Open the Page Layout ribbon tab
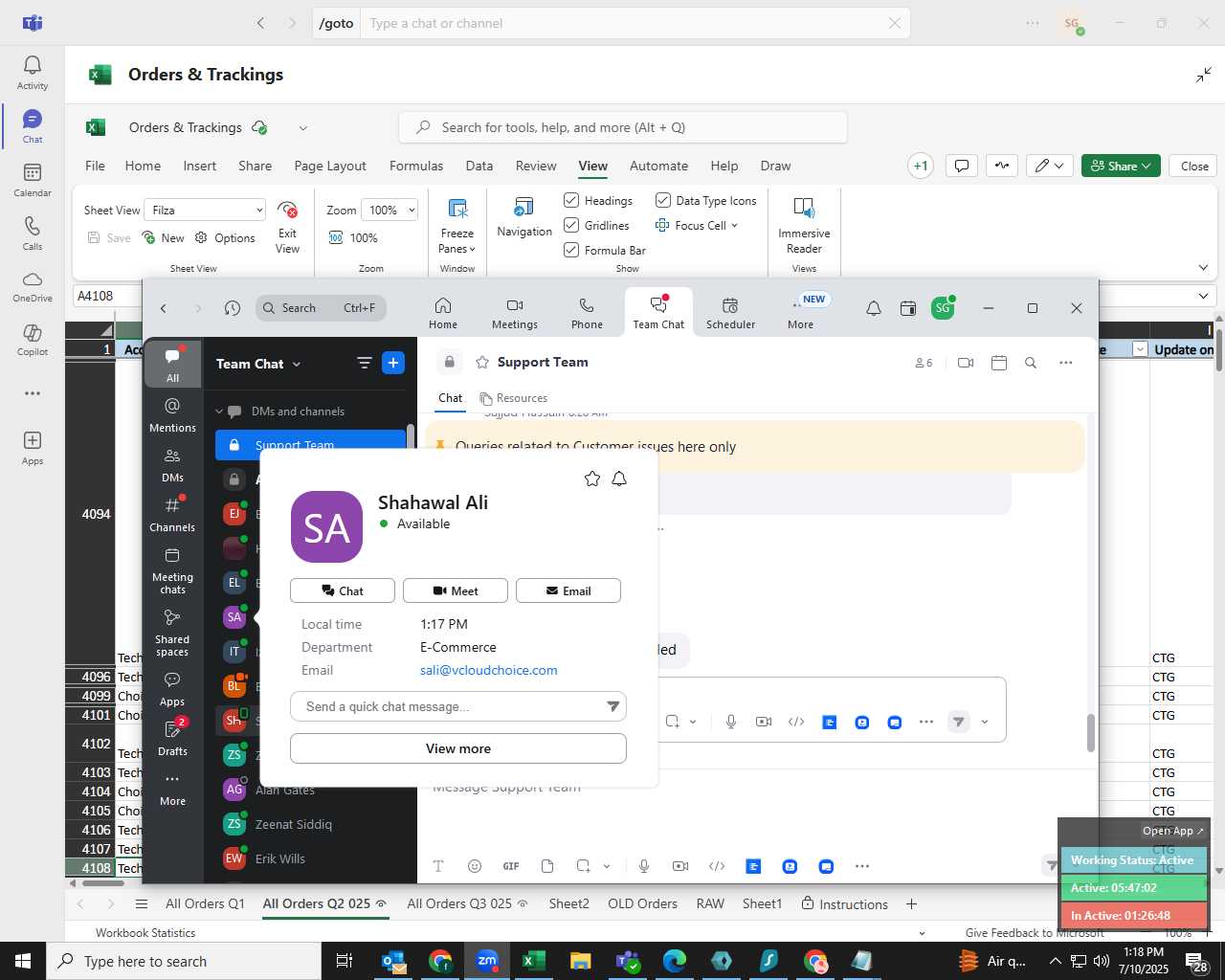Viewport: 1225px width, 980px height. tap(330, 166)
